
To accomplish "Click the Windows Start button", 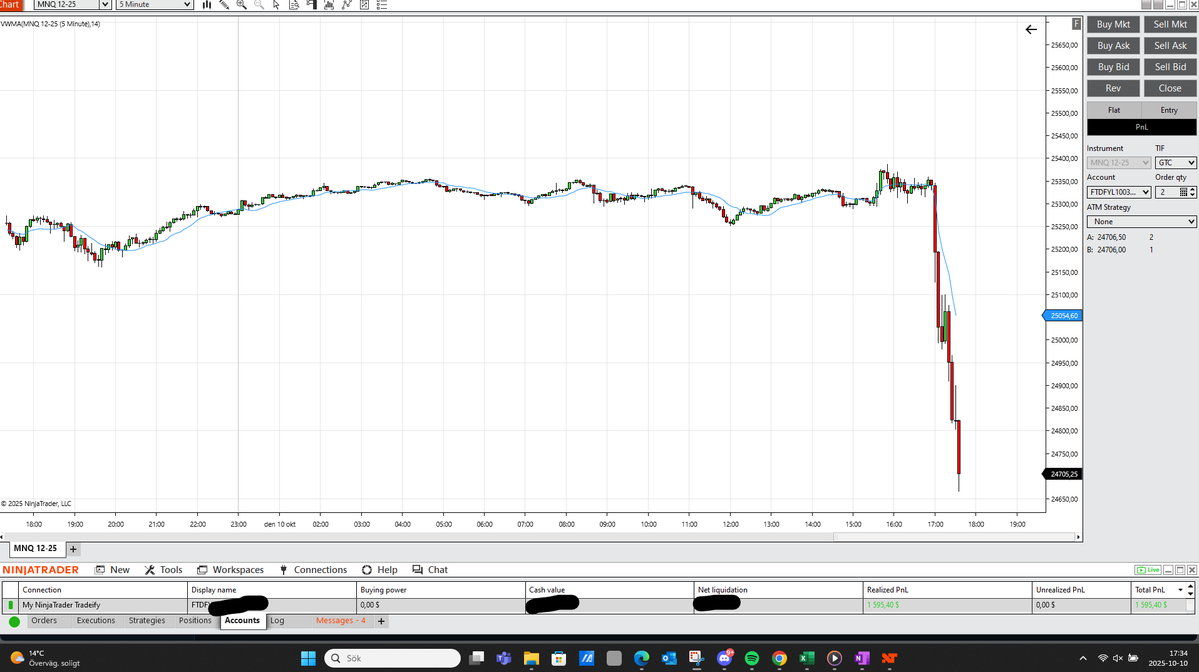I will tap(308, 658).
